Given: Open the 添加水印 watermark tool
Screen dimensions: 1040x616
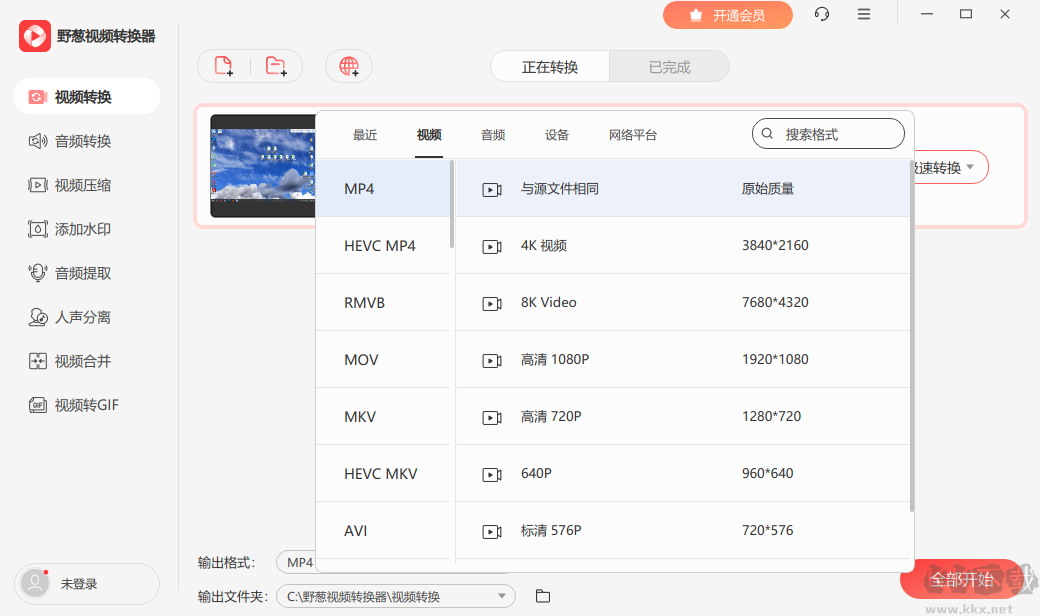Looking at the screenshot, I should coord(87,228).
